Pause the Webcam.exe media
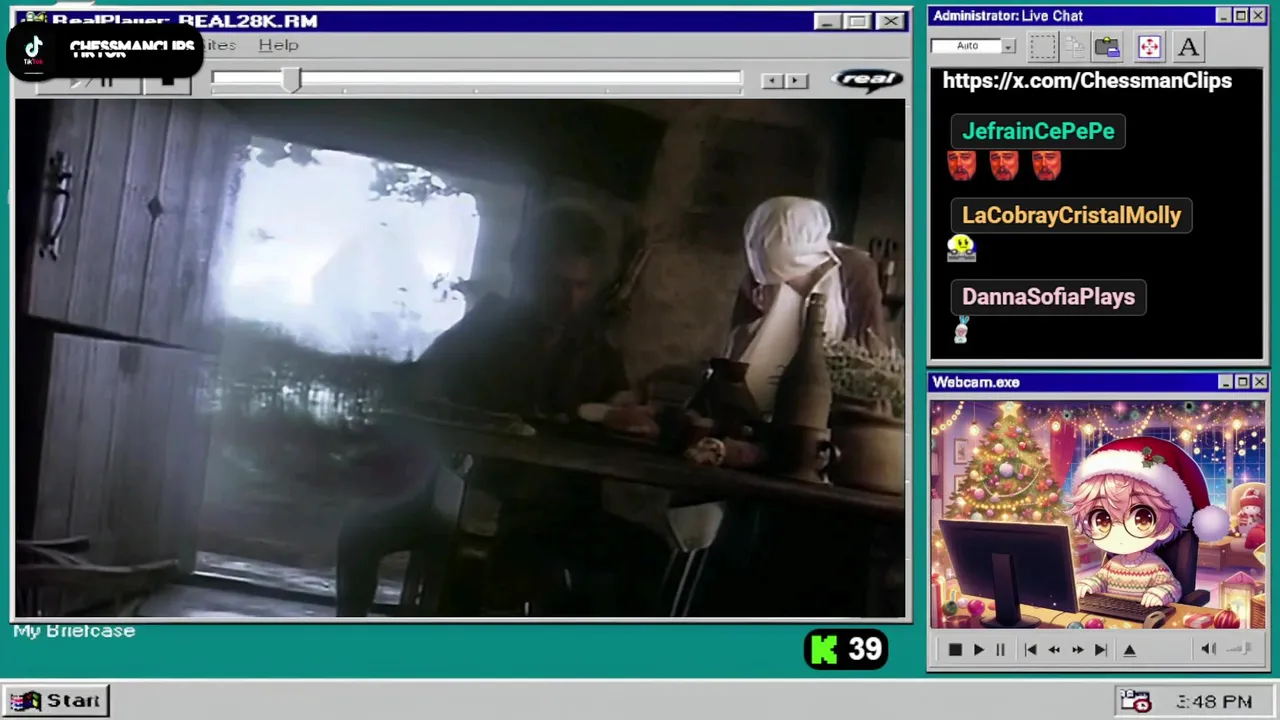This screenshot has height=720, width=1280. (x=1000, y=650)
